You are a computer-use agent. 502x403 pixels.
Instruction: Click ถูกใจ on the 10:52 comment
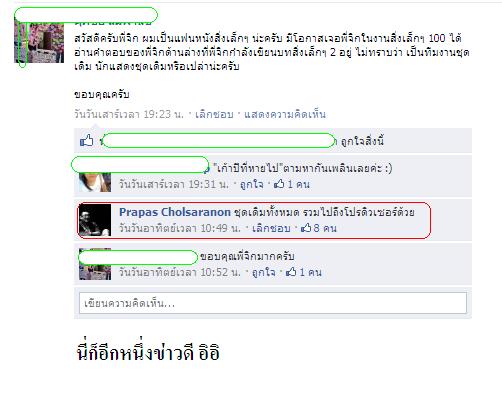tap(264, 272)
